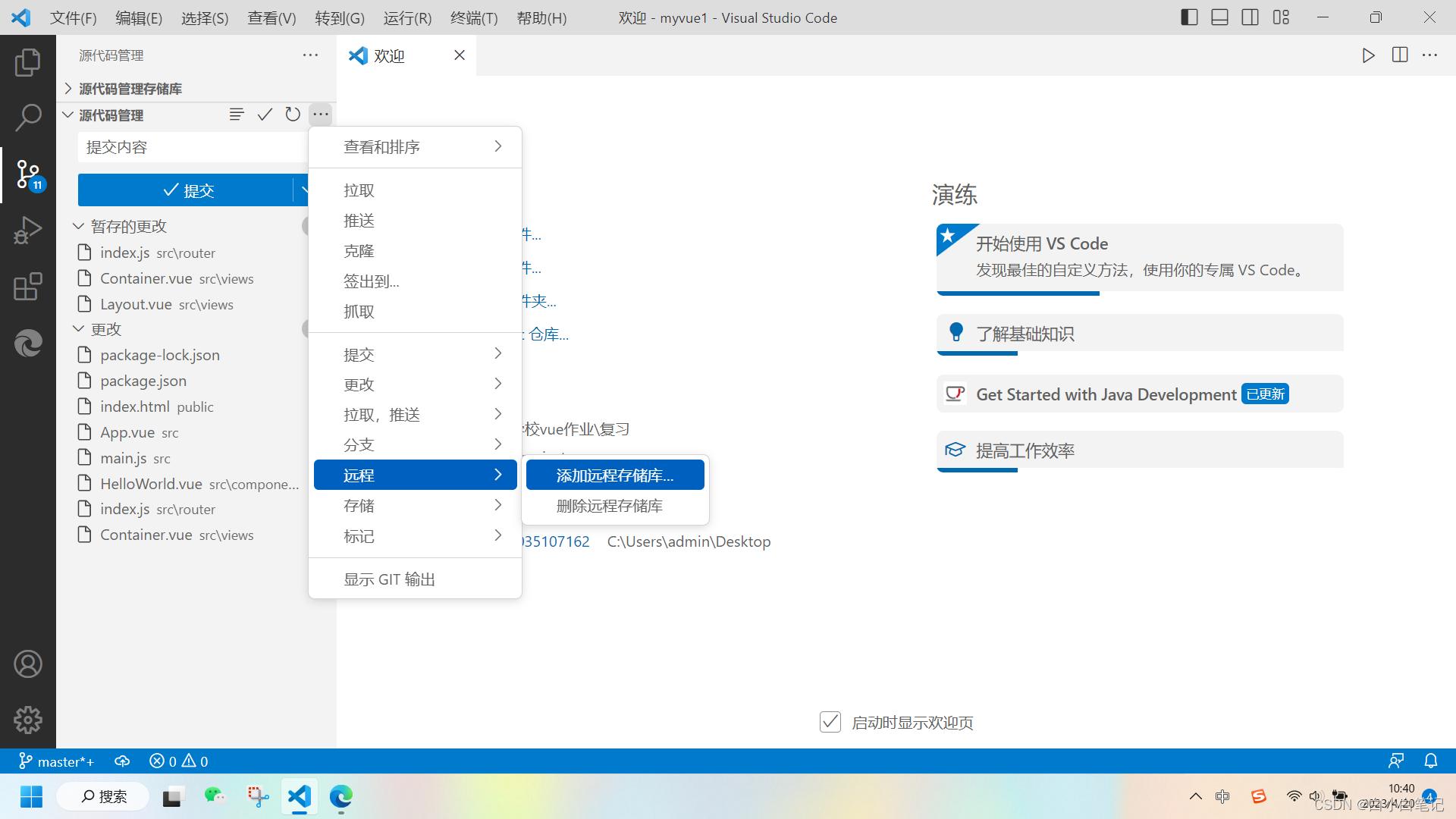This screenshot has height=819, width=1456.
Task: Select Pull from the git menu
Action: click(x=415, y=190)
